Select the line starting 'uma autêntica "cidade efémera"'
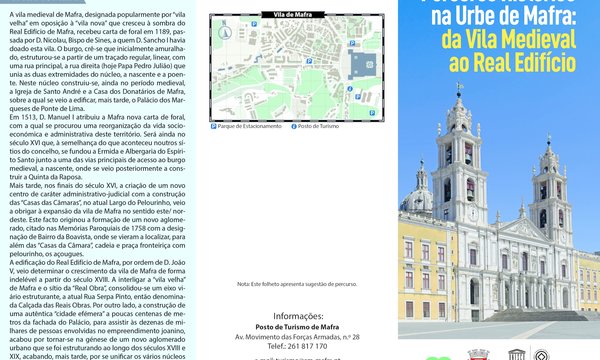This screenshot has height=360, width=600. (97, 314)
